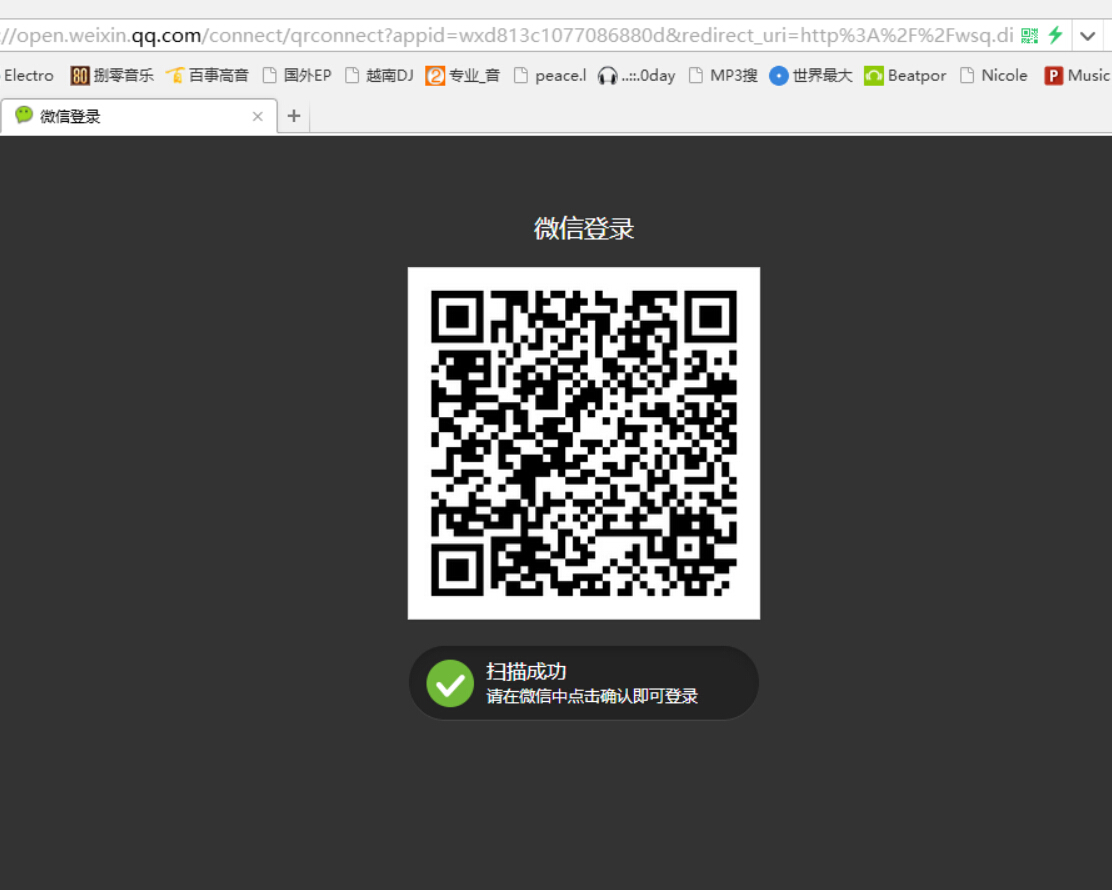Click the page icon beside peace.l
The height and width of the screenshot is (890, 1112).
click(521, 75)
